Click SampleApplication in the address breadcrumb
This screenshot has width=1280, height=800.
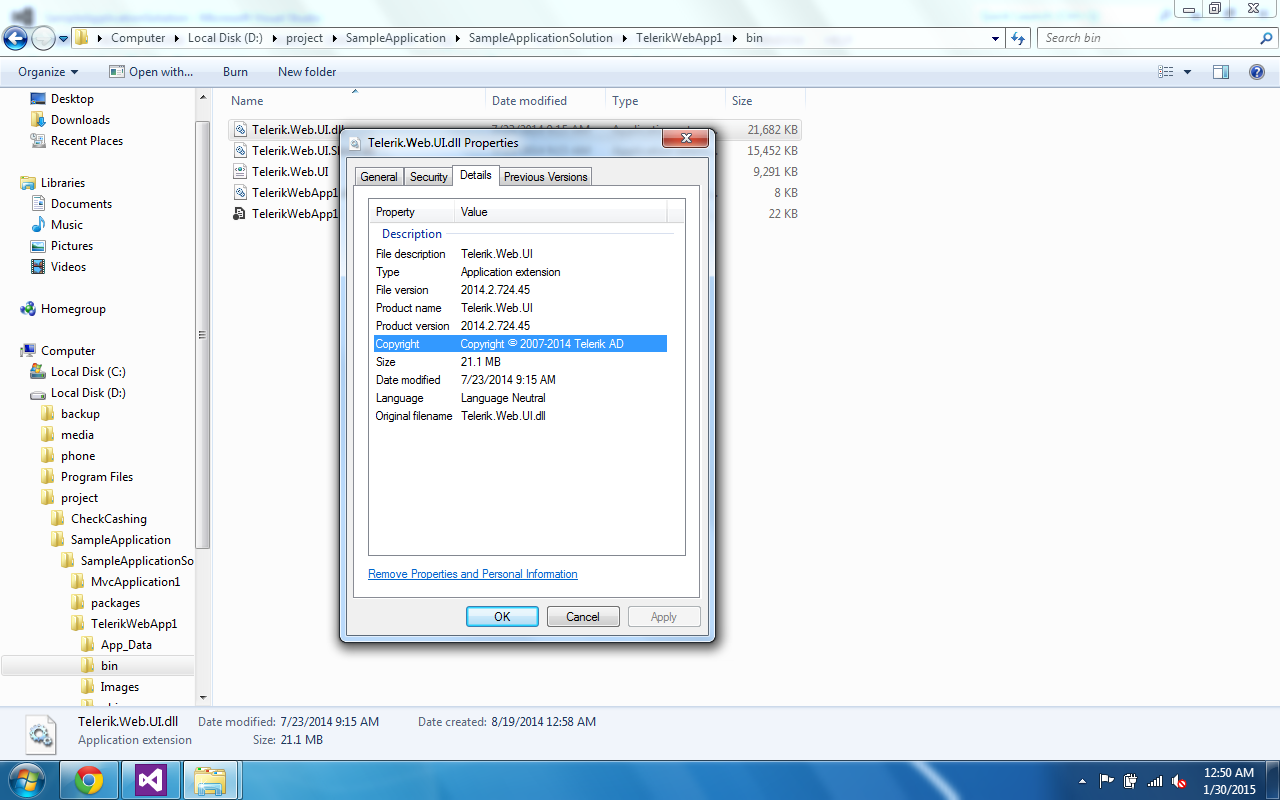coord(396,38)
